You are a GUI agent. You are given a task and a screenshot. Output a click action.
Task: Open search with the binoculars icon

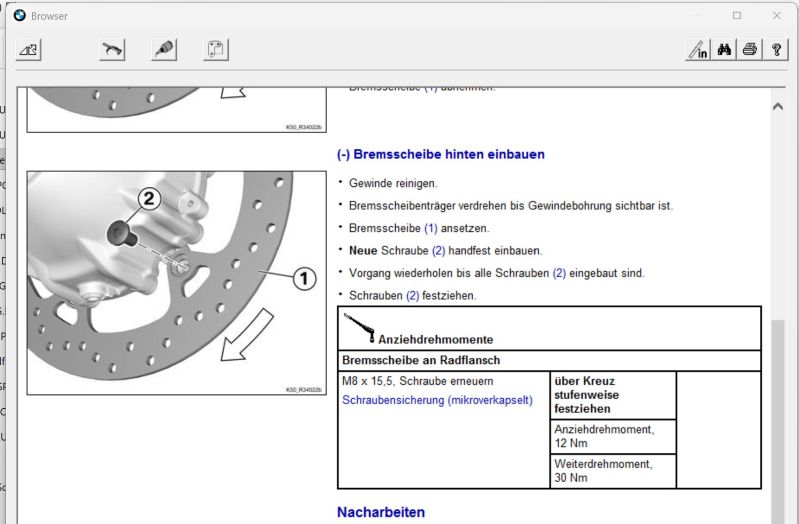724,49
